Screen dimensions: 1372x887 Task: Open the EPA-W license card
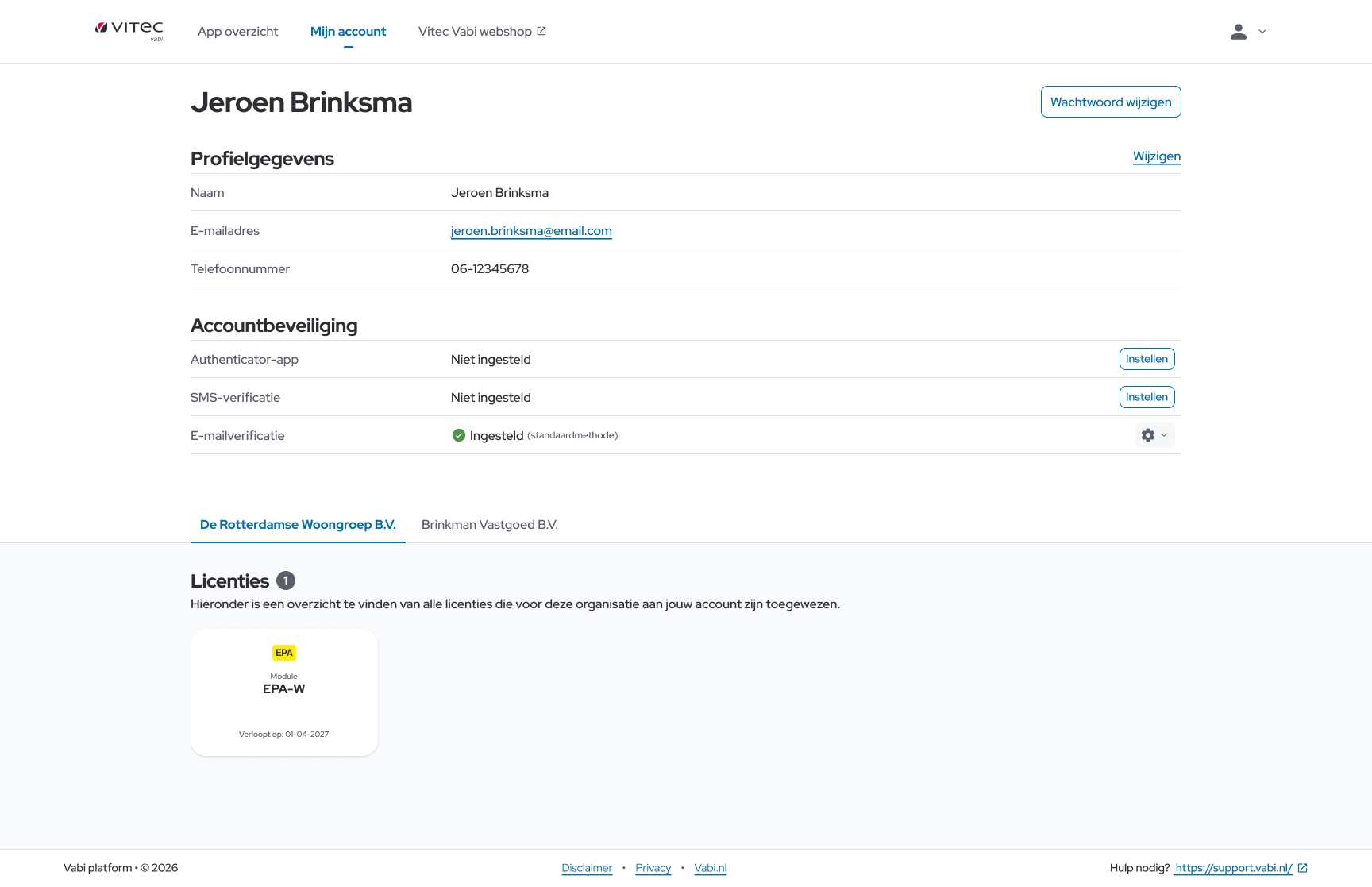[284, 692]
